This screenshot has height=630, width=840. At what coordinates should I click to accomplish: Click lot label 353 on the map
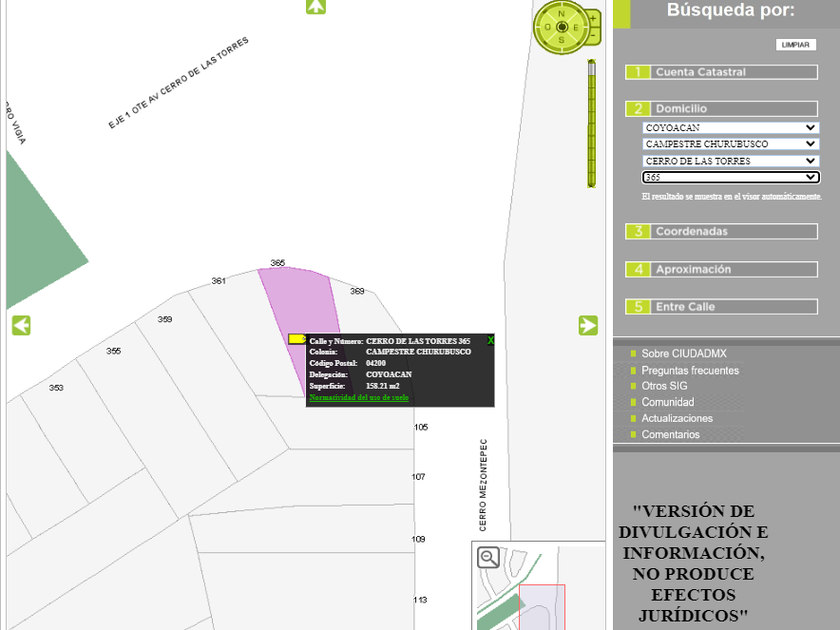[56, 388]
